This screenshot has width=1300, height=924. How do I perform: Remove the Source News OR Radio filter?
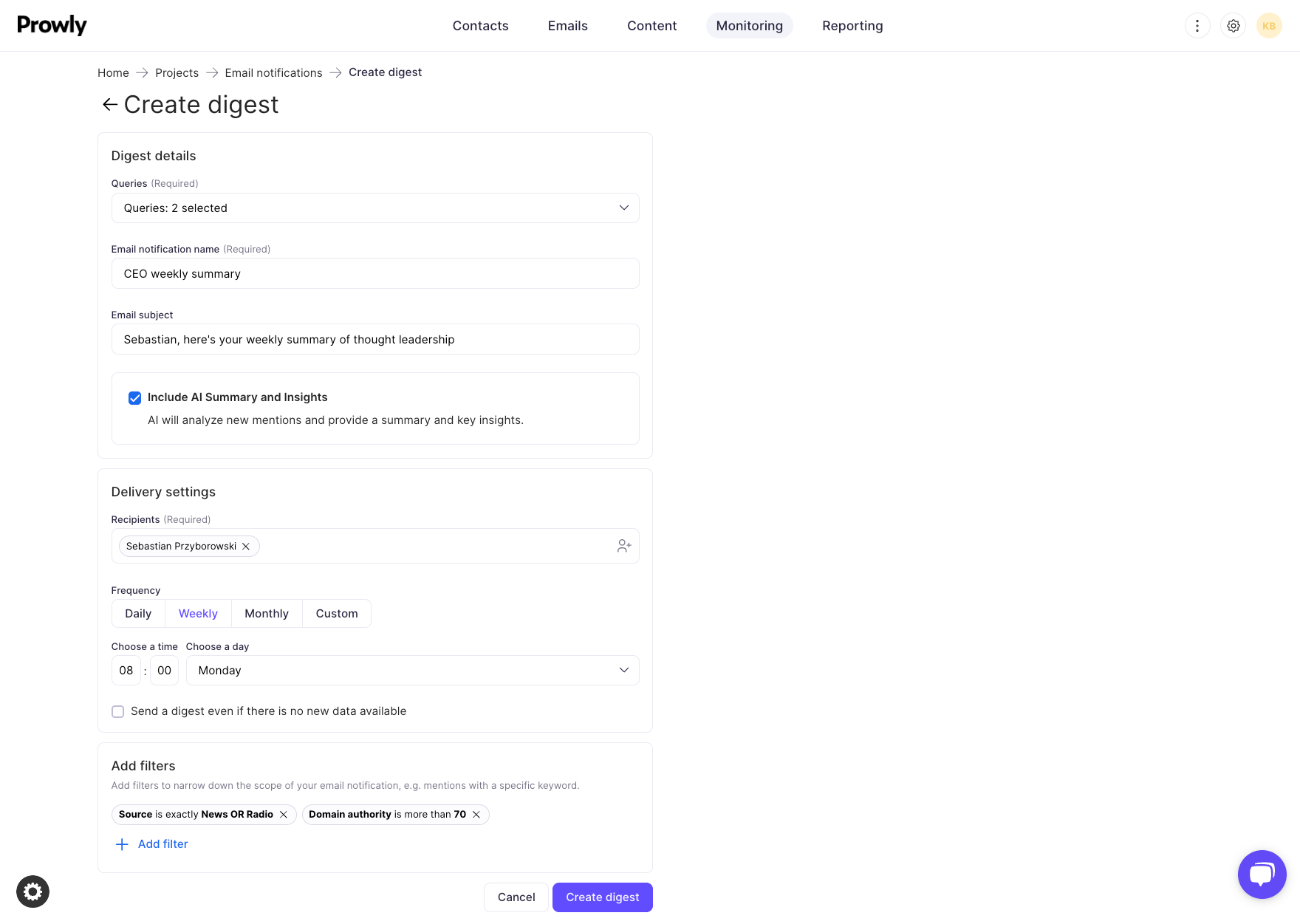coord(284,815)
